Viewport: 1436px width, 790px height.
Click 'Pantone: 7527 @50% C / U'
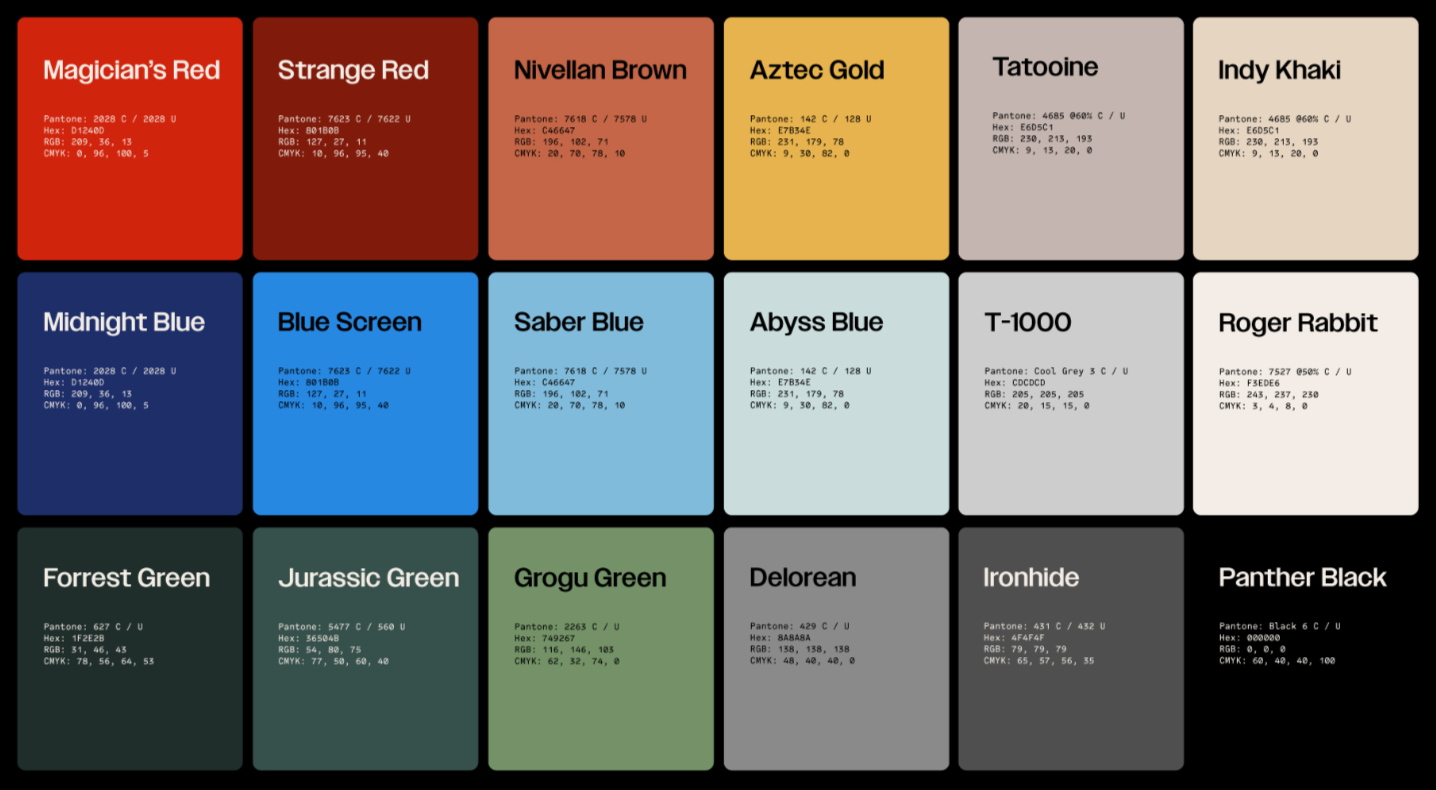click(x=1285, y=372)
